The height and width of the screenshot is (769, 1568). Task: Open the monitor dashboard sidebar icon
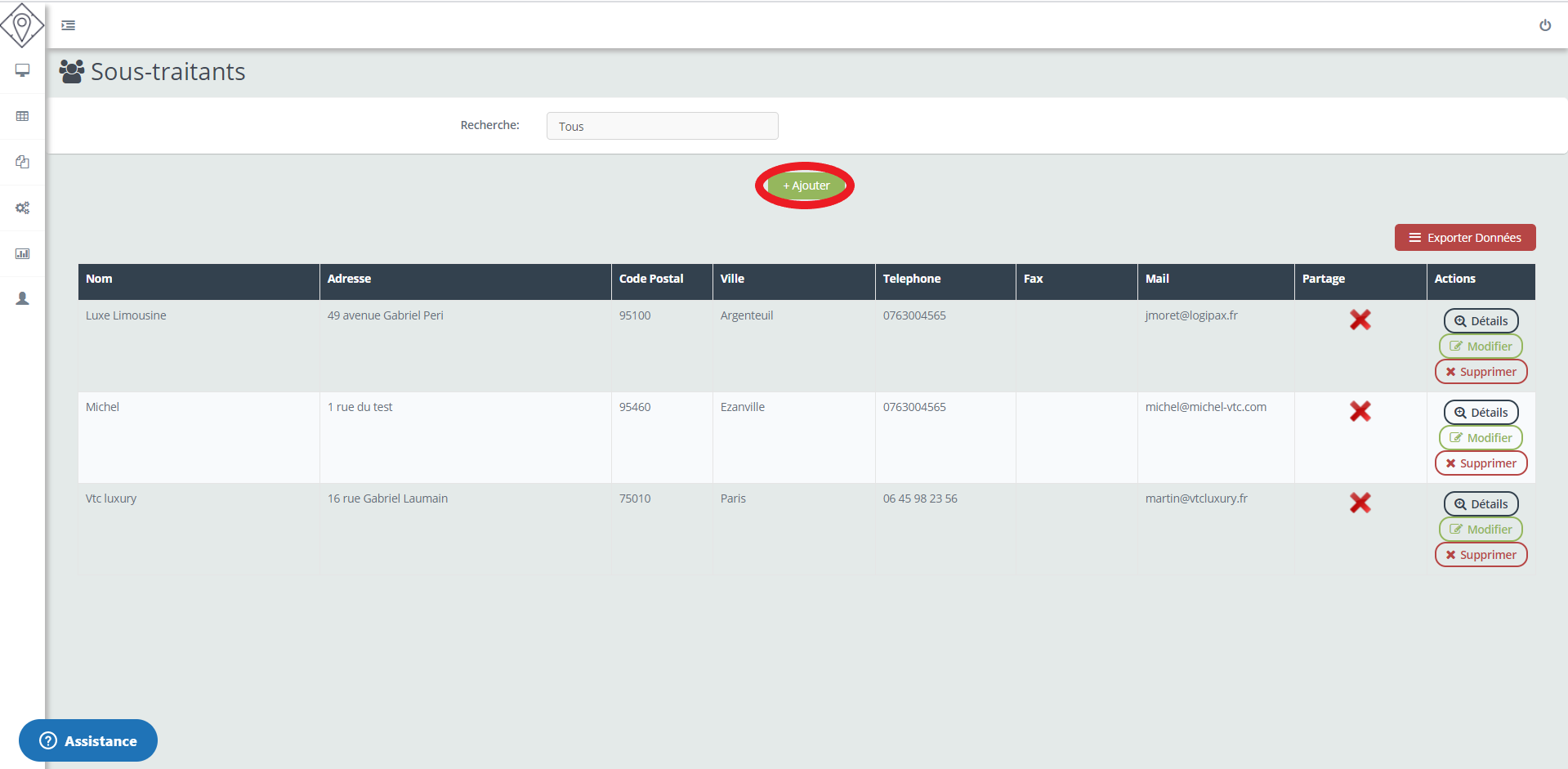click(22, 70)
